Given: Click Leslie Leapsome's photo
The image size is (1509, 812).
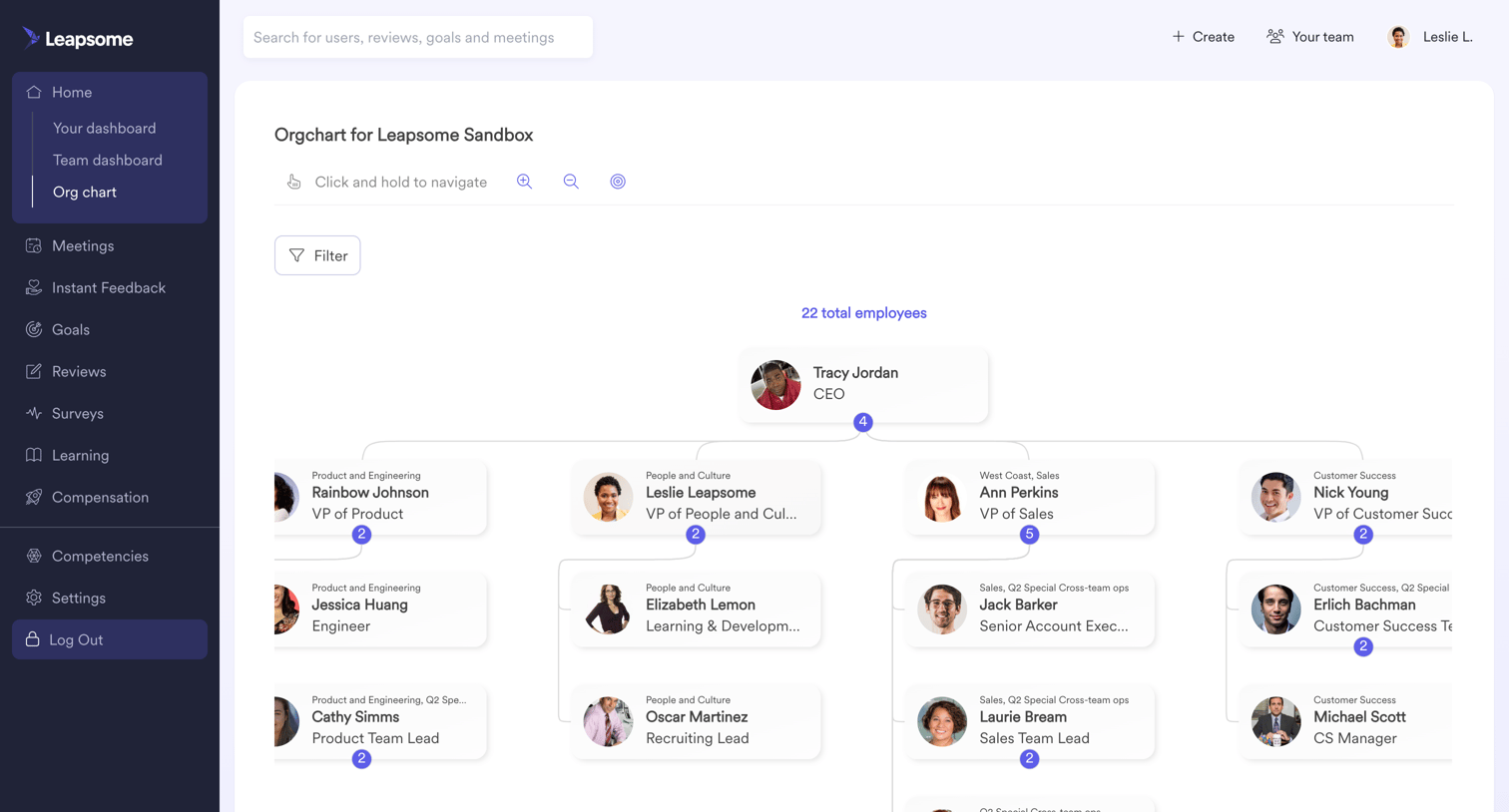Looking at the screenshot, I should pyautogui.click(x=608, y=497).
